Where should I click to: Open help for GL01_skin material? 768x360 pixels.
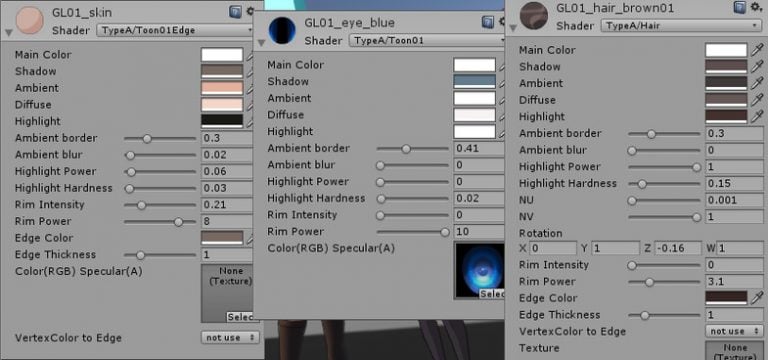pyautogui.click(x=236, y=12)
